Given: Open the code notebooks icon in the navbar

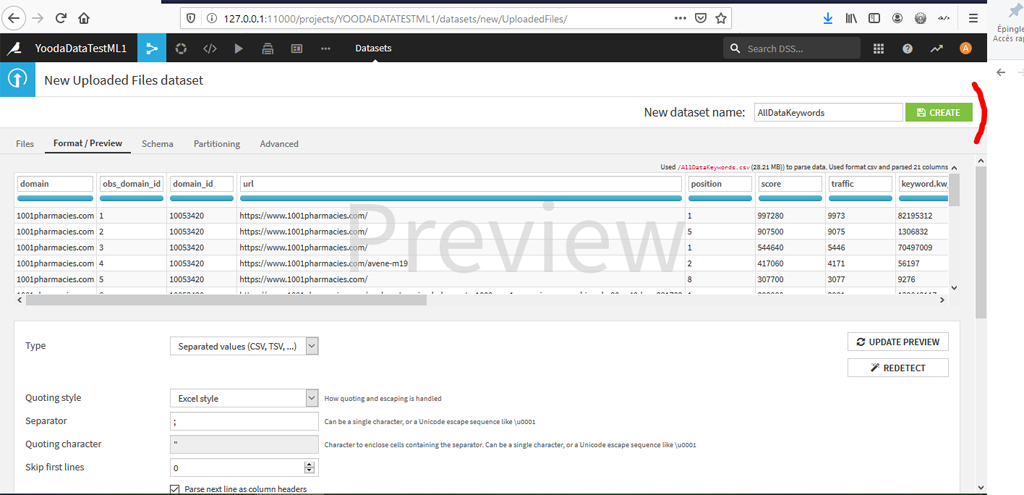Looking at the screenshot, I should pos(210,48).
